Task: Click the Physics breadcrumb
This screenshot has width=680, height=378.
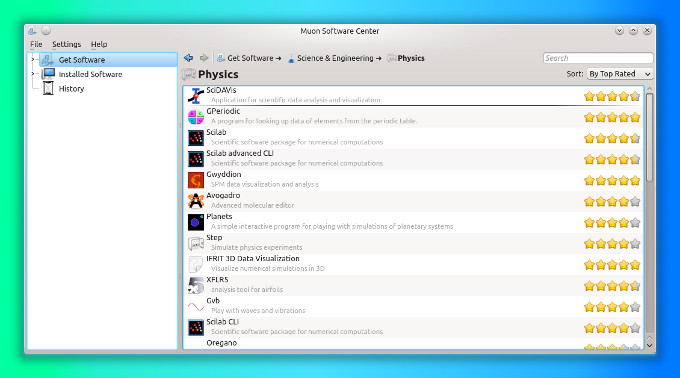Action: tap(405, 58)
